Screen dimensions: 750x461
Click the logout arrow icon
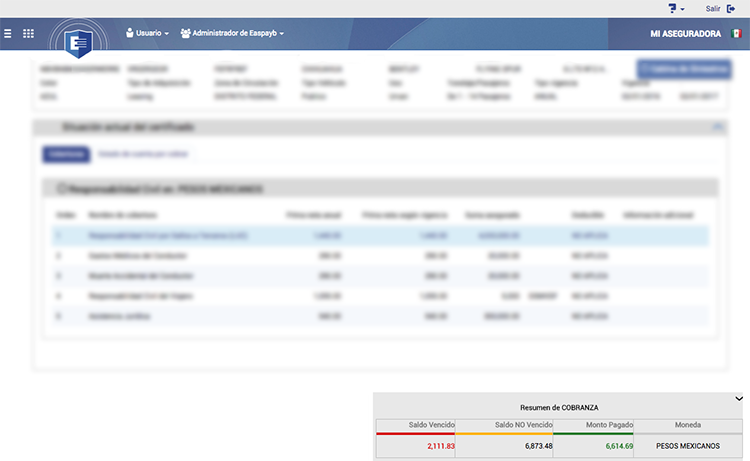pyautogui.click(x=731, y=9)
